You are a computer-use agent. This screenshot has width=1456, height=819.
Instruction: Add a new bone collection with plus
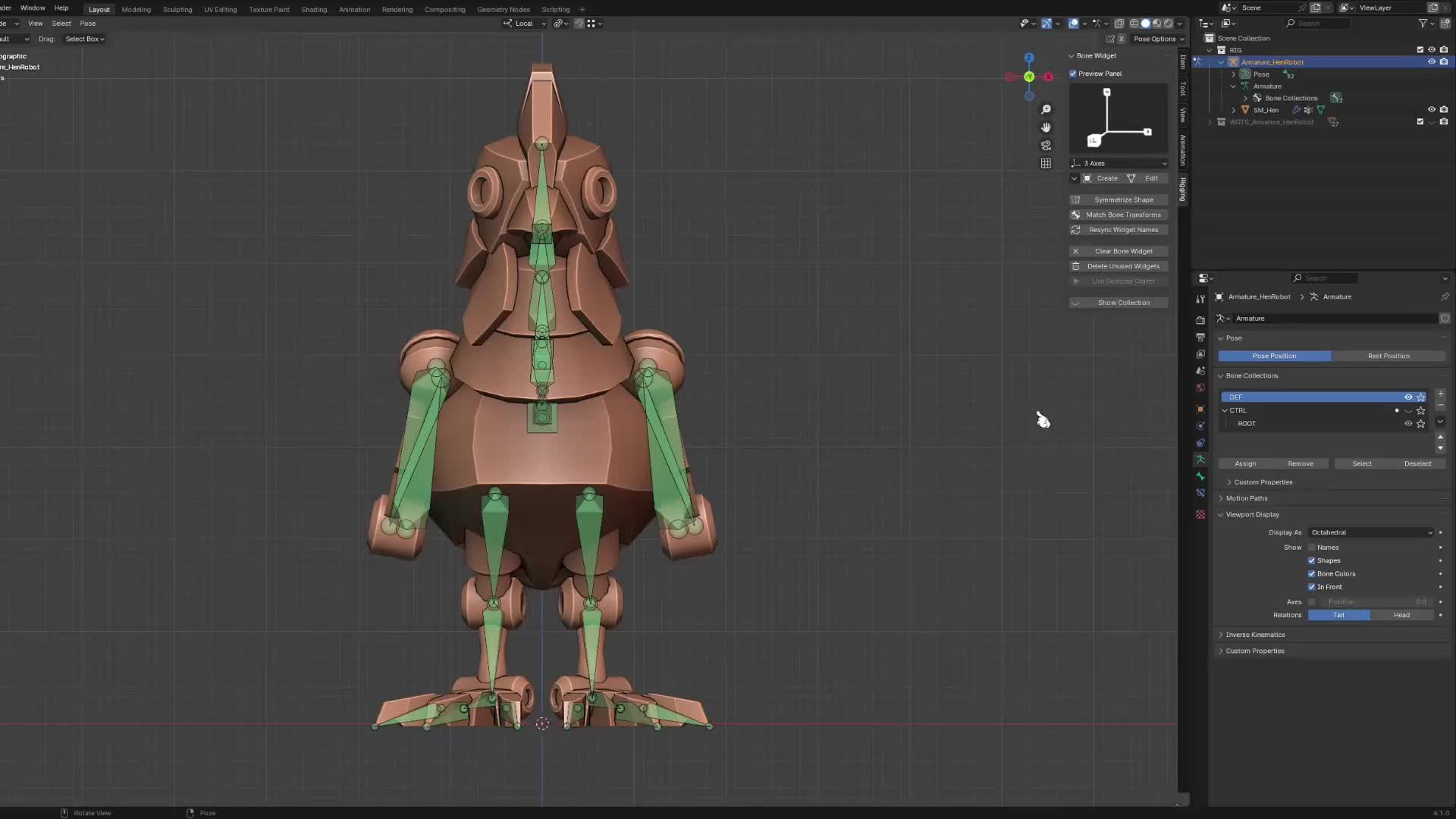[1440, 394]
